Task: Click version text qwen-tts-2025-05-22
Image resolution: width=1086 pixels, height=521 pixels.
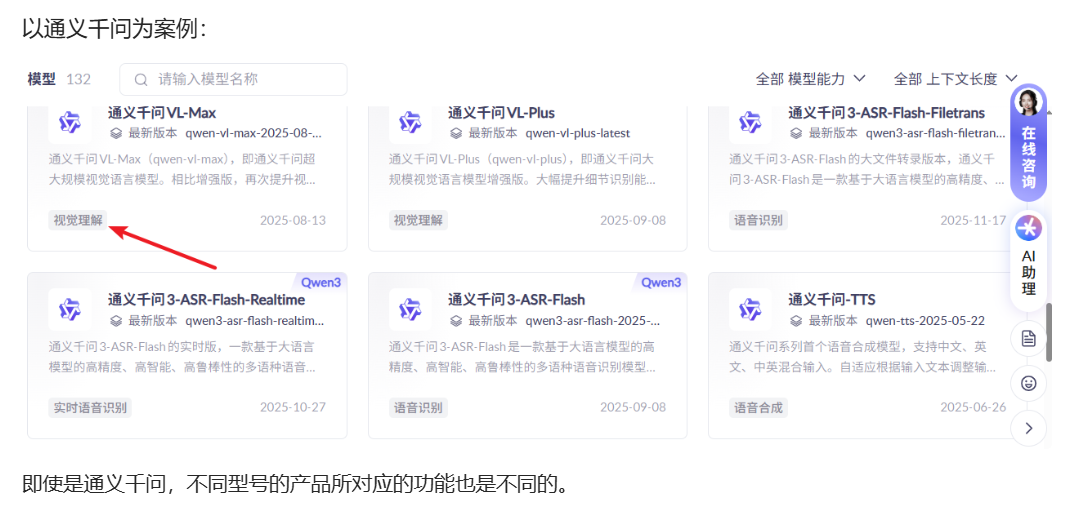Action: pos(925,321)
